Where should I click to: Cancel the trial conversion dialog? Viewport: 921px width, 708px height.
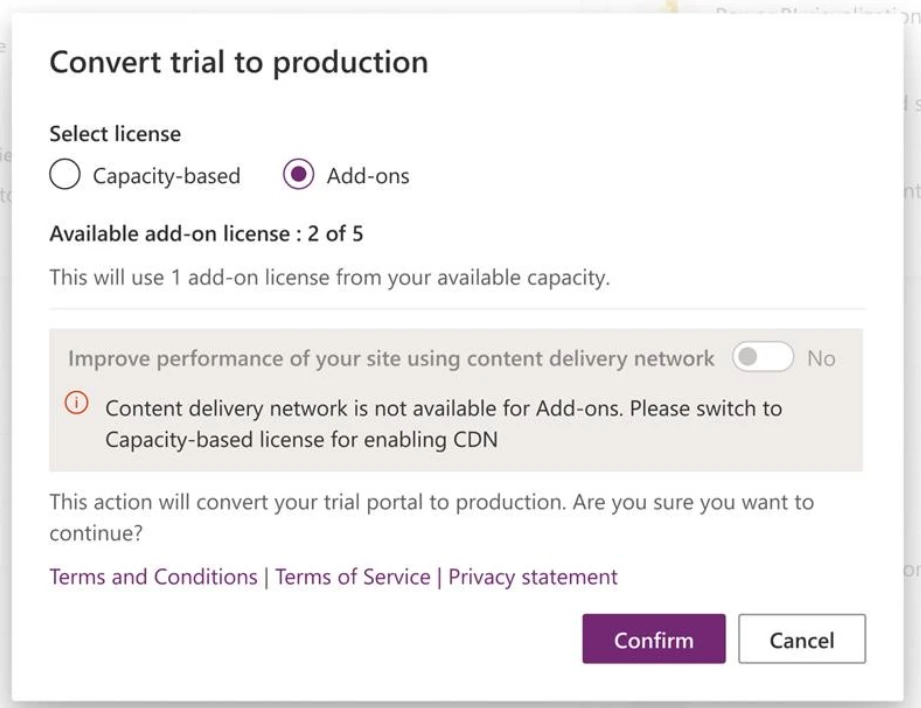pyautogui.click(x=801, y=639)
